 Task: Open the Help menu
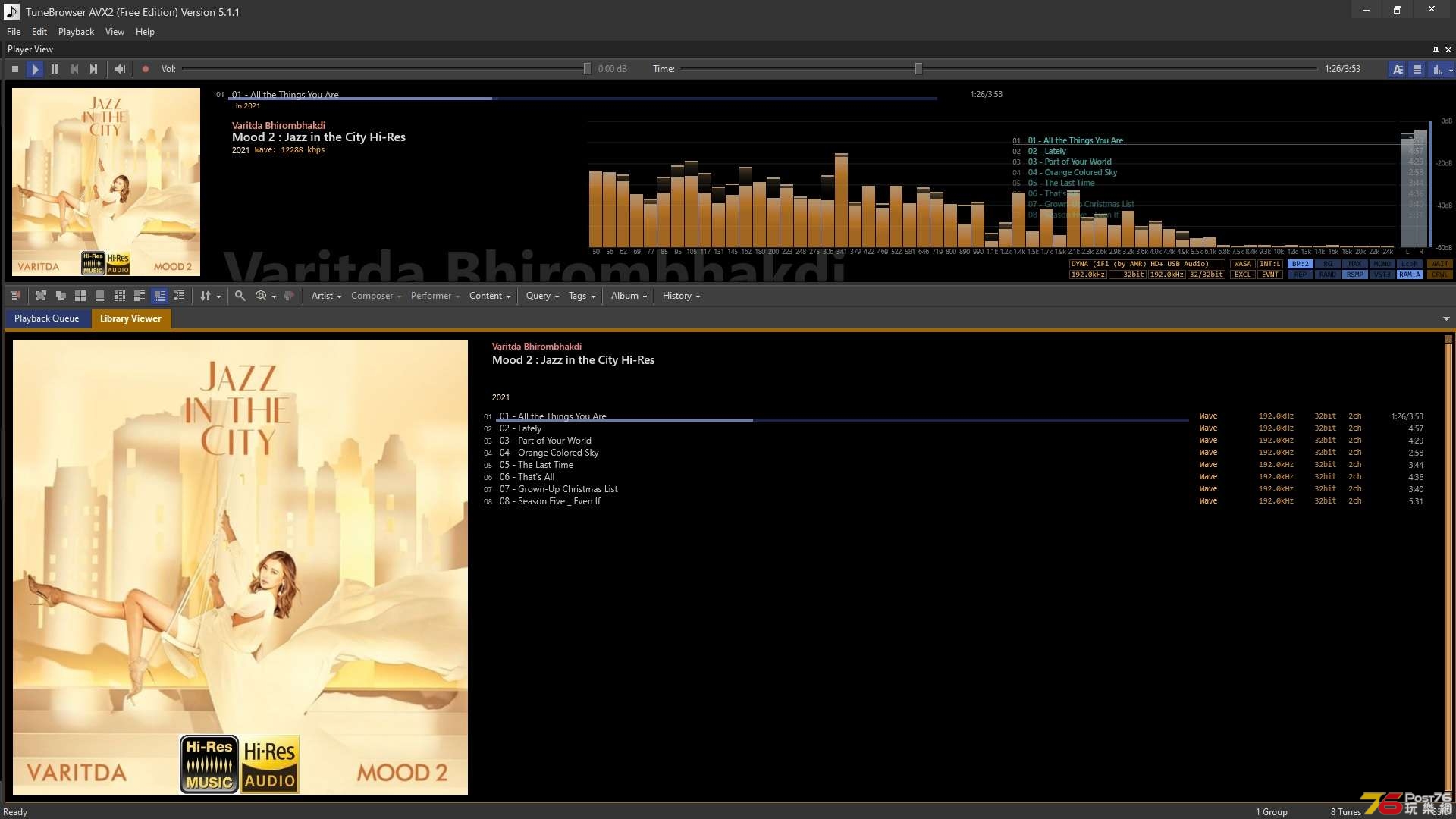click(x=145, y=32)
